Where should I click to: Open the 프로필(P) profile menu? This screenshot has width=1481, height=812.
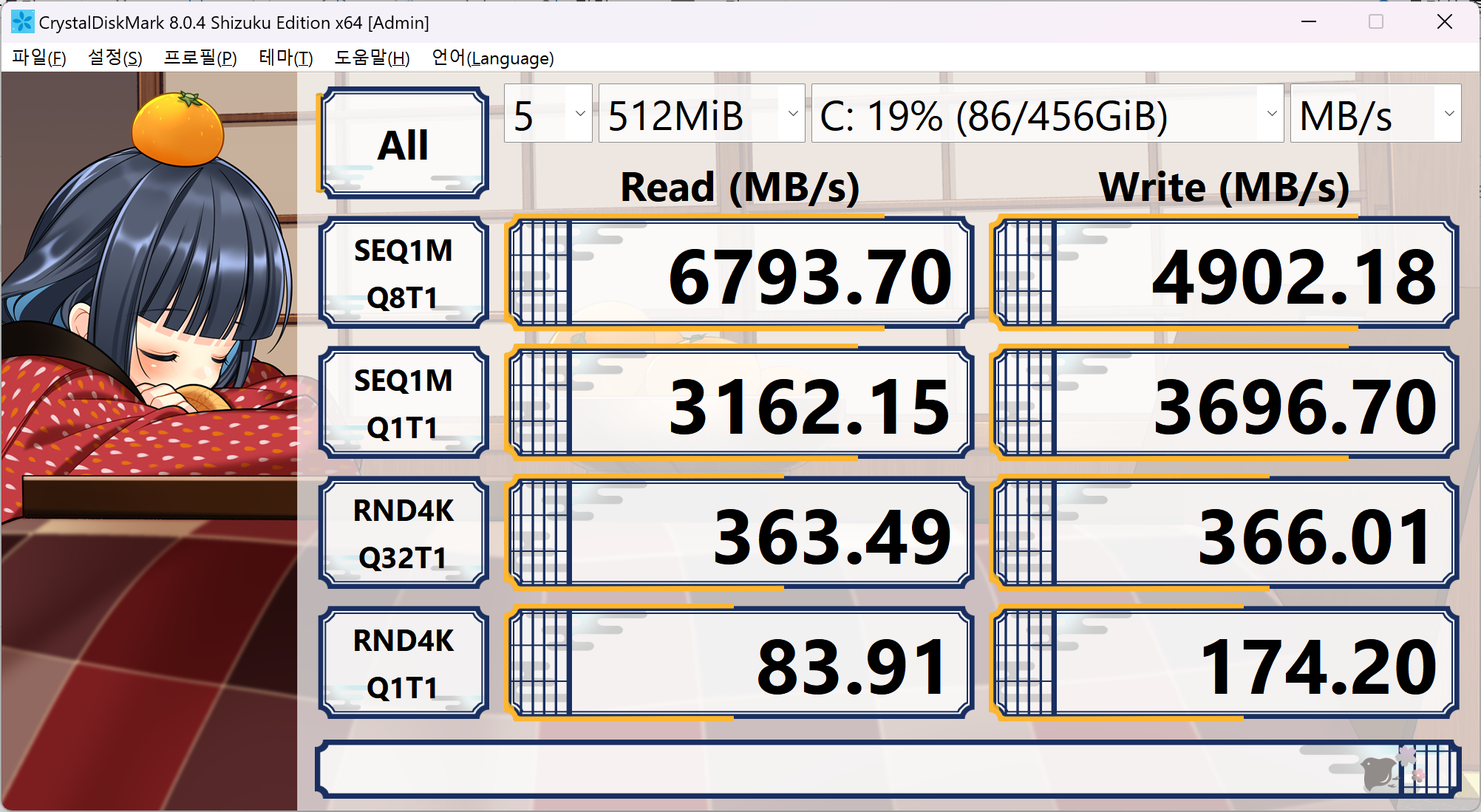pos(200,58)
